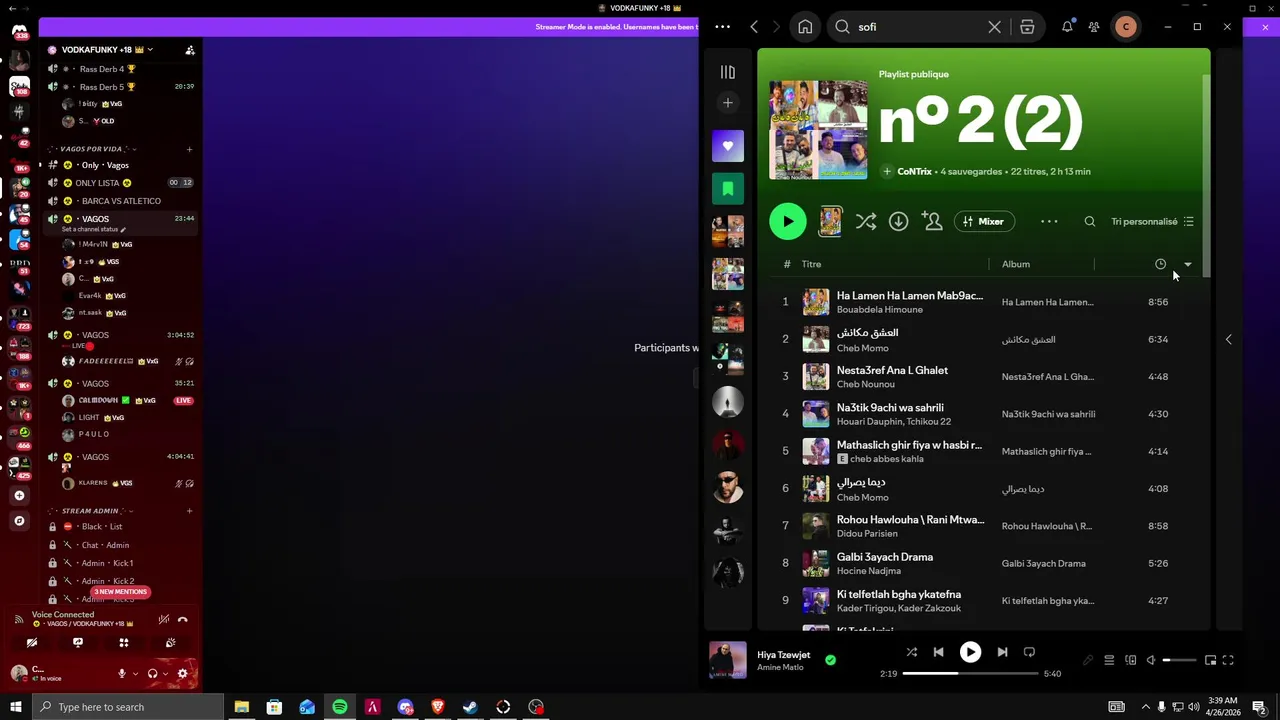Image resolution: width=1280 pixels, height=720 pixels.
Task: Toggle shuffle in player bar
Action: click(912, 652)
